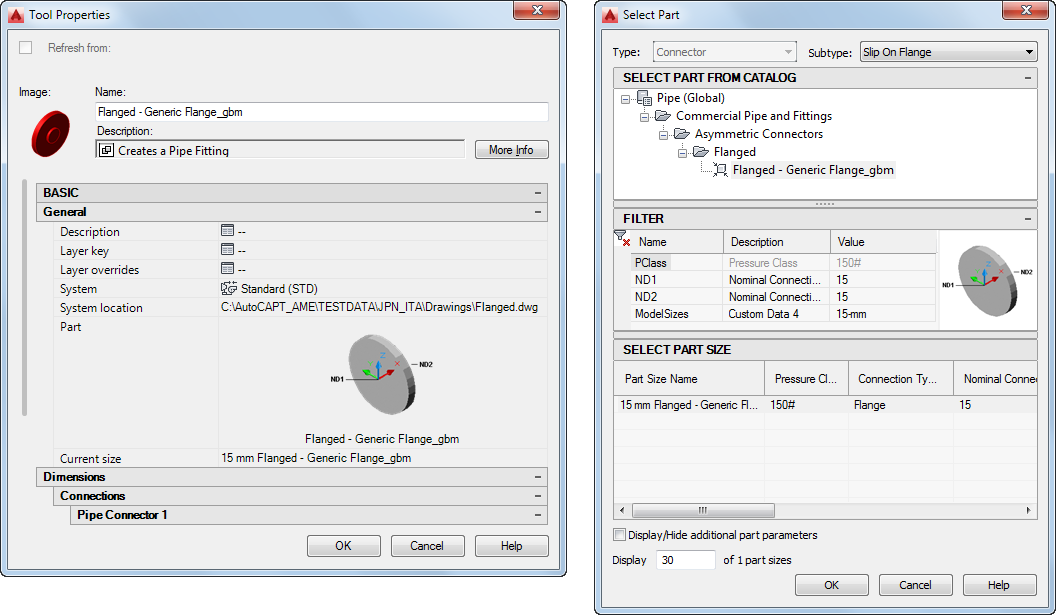Collapse the Dimensions section
1056x615 pixels.
(537, 477)
